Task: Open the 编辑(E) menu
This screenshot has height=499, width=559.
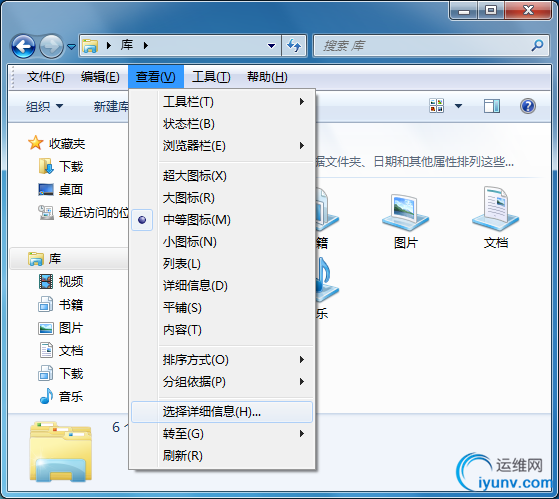Action: pos(100,77)
